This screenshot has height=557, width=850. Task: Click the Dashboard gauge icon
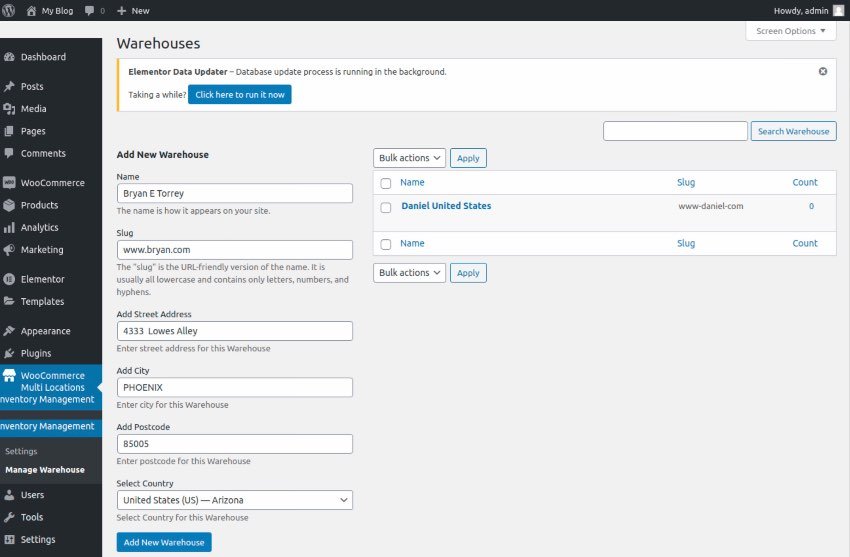click(x=9, y=57)
